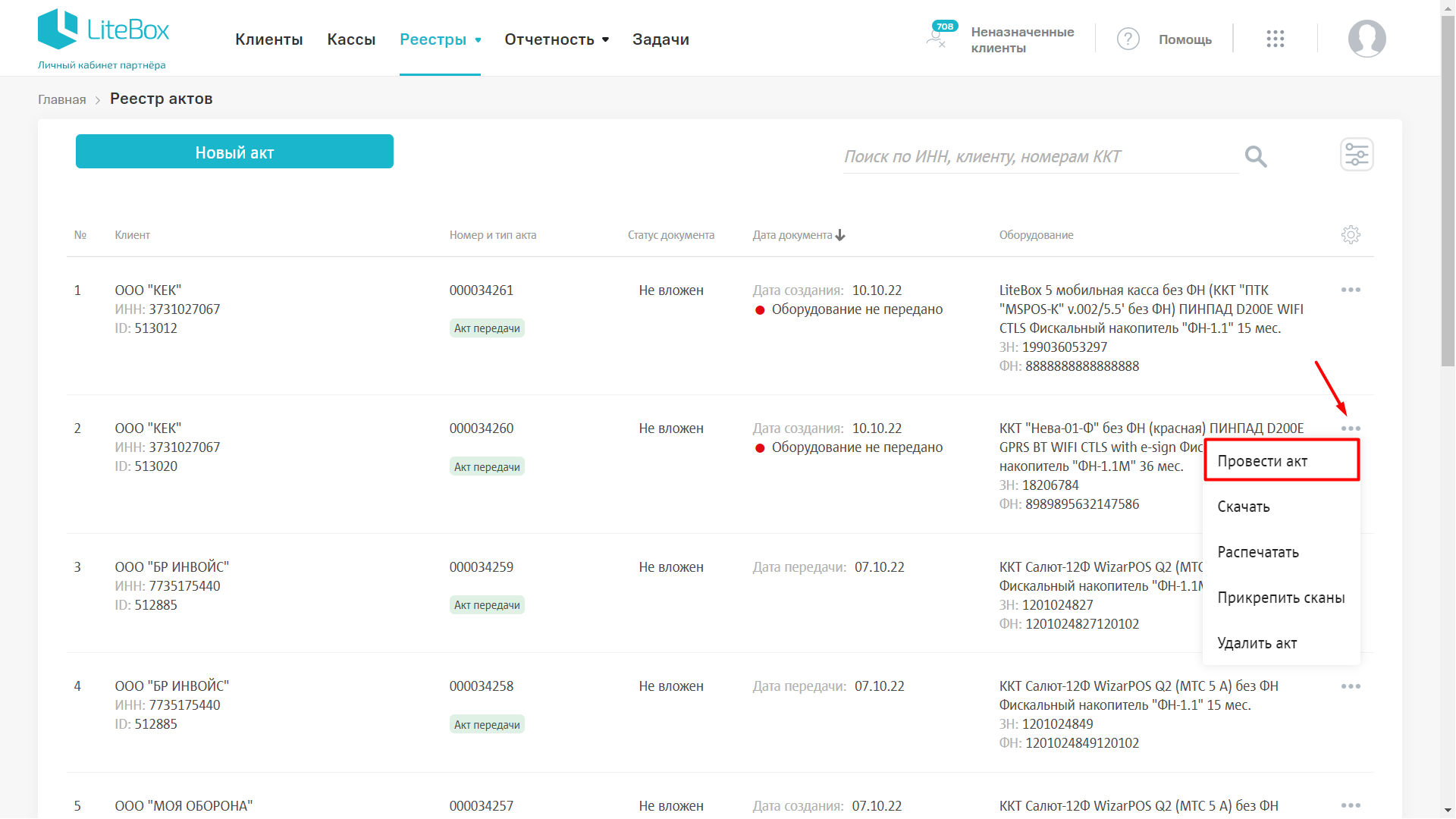The height and width of the screenshot is (819, 1456).
Task: Open the Кассы section
Action: click(351, 39)
